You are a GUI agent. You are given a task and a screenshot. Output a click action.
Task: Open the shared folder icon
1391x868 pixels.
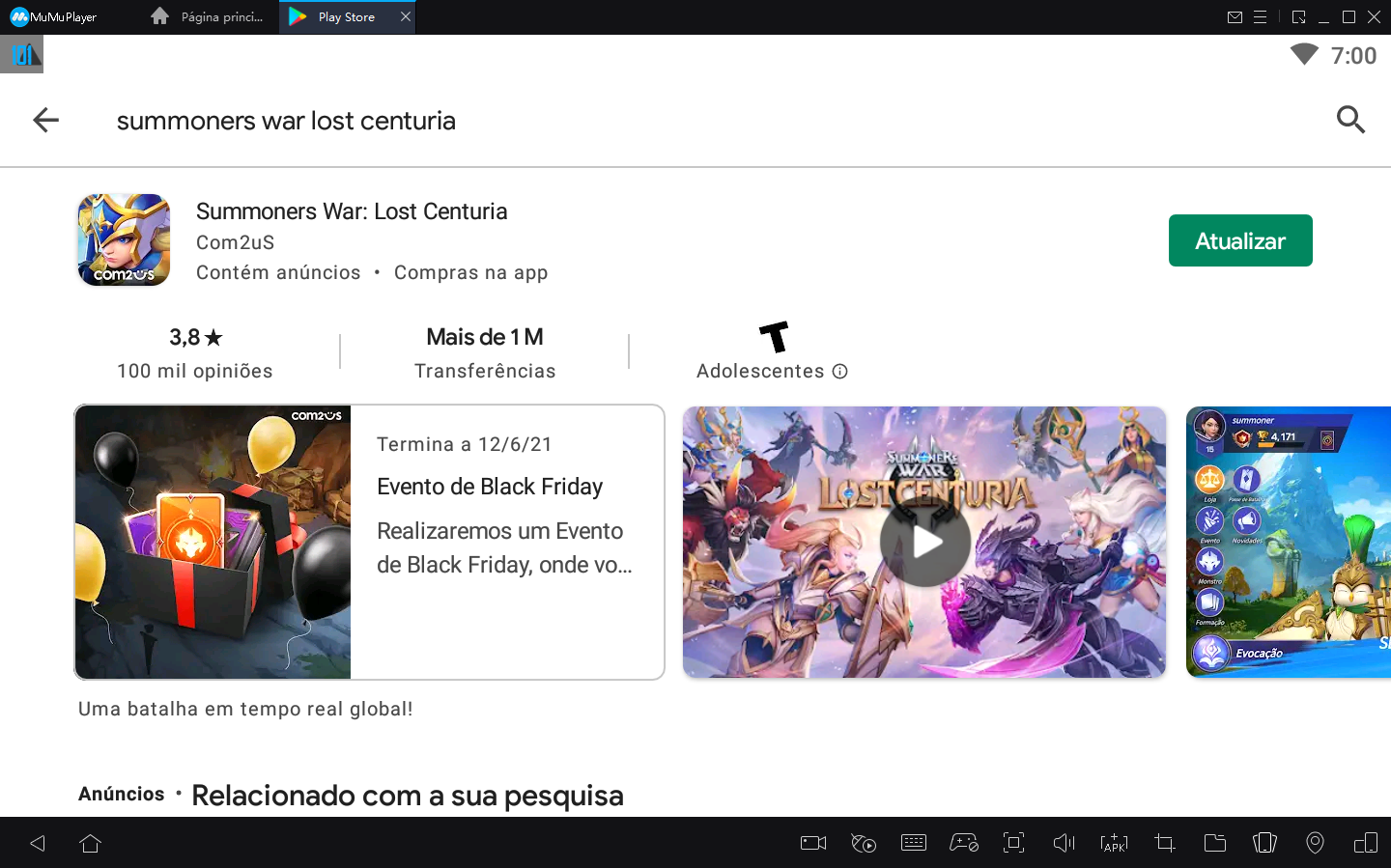[1214, 842]
